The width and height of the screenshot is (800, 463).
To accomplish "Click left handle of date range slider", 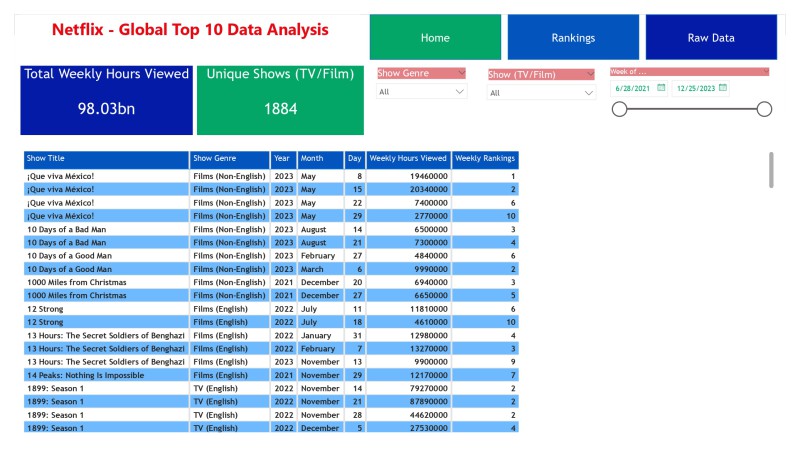I will pyautogui.click(x=619, y=109).
